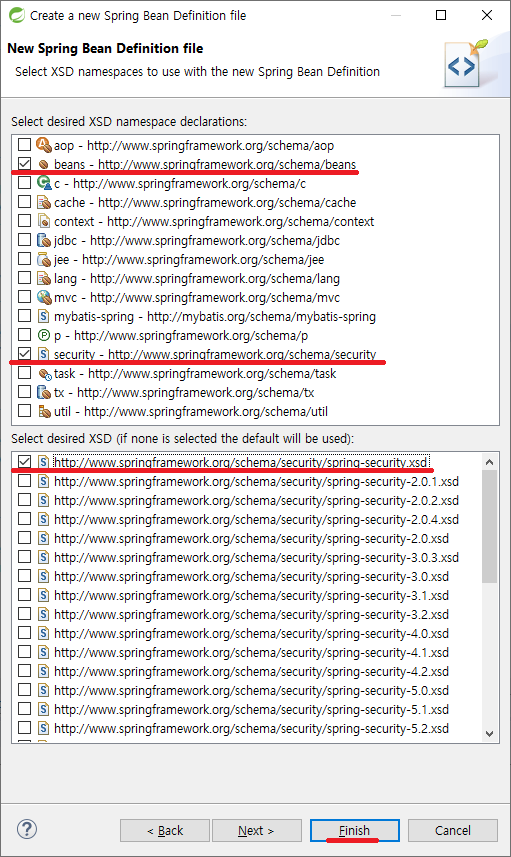Click the spring-security-5.2.xsd file icon
Viewport: 511px width, 857px height.
[44, 729]
